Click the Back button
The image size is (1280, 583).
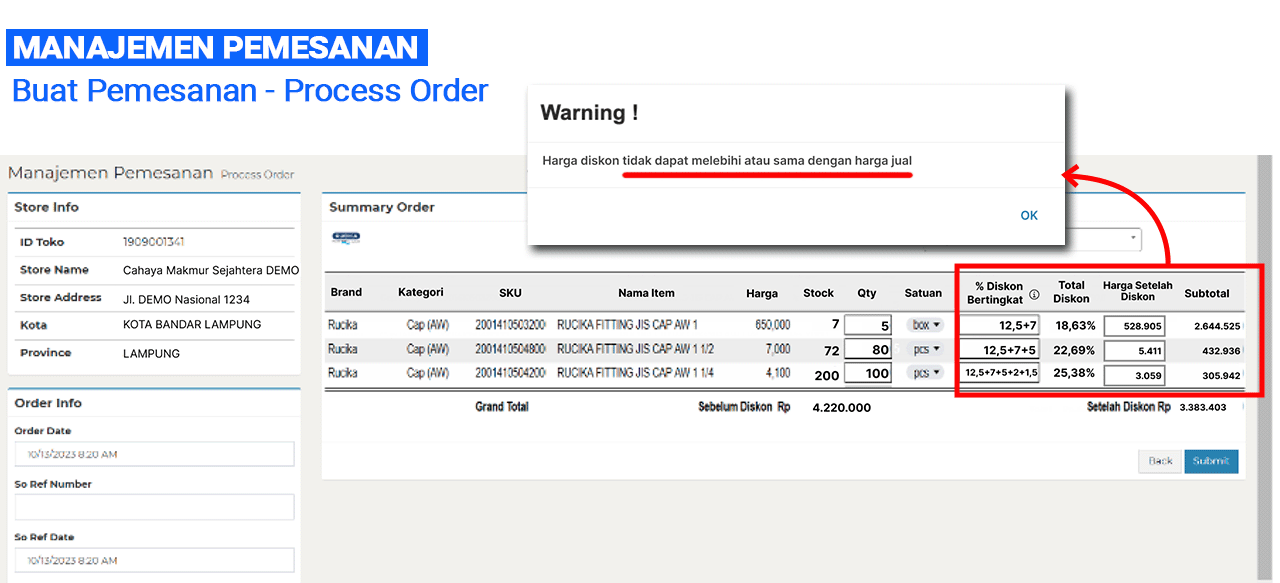[1160, 461]
